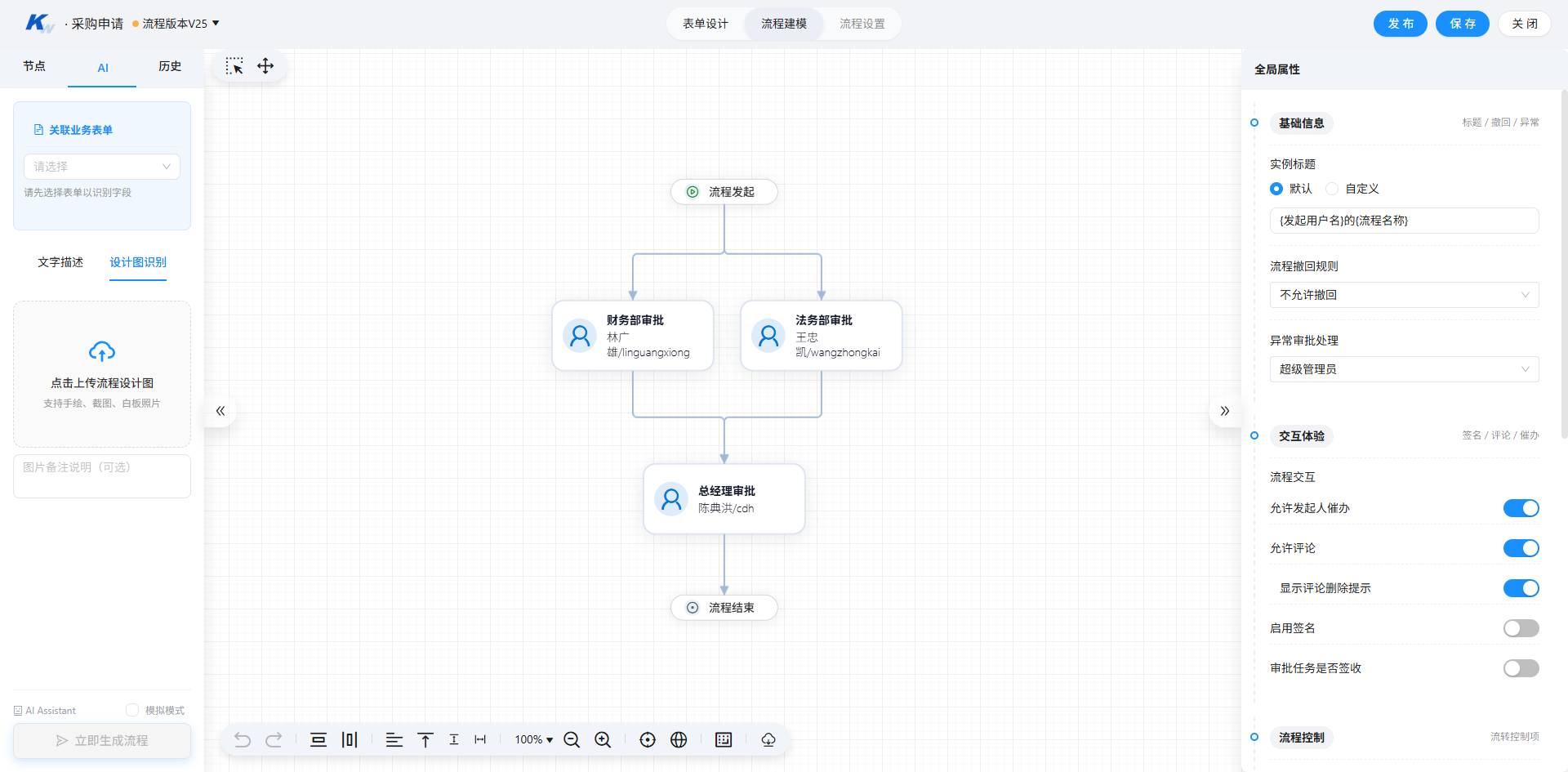Switch to the 历史 tab

point(170,67)
